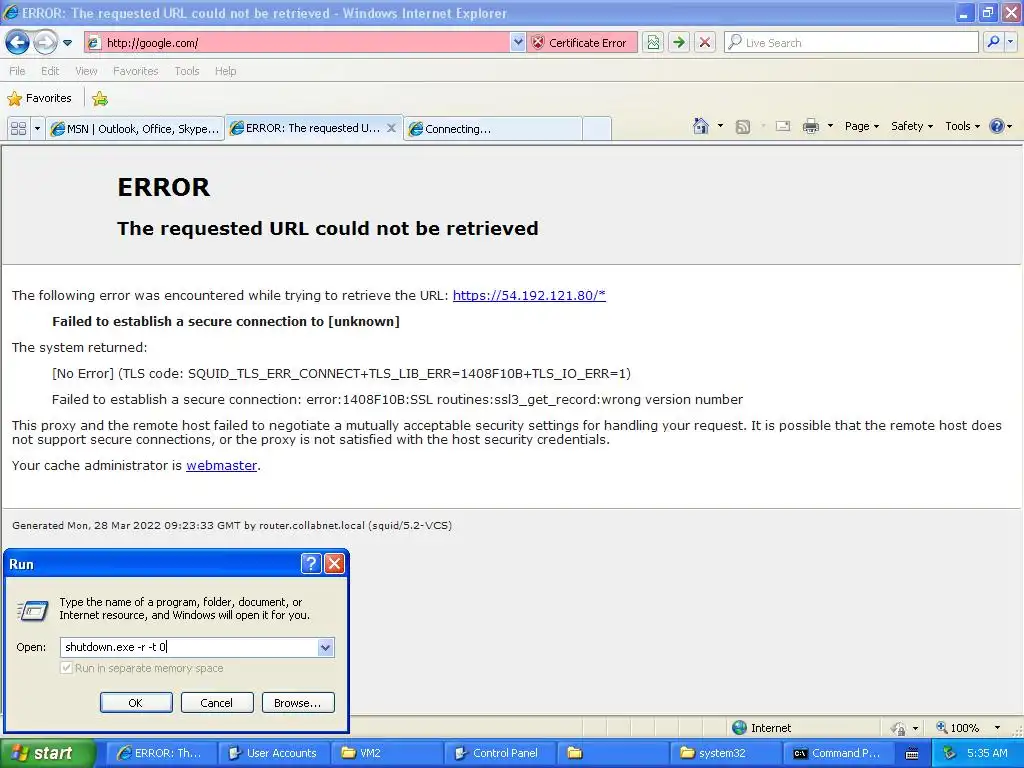Switch to the MSN Outlook tab
This screenshot has width=1024, height=768.
tap(135, 129)
